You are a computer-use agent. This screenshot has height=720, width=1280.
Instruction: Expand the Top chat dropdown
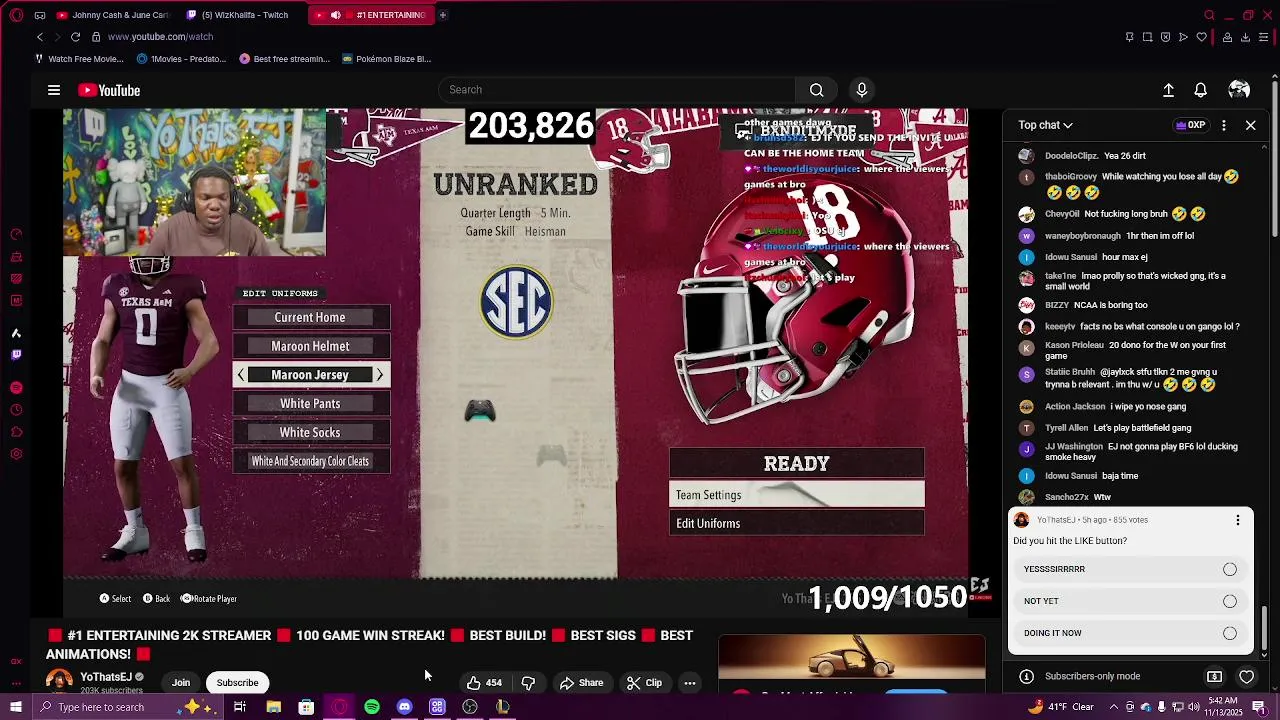click(x=1045, y=125)
